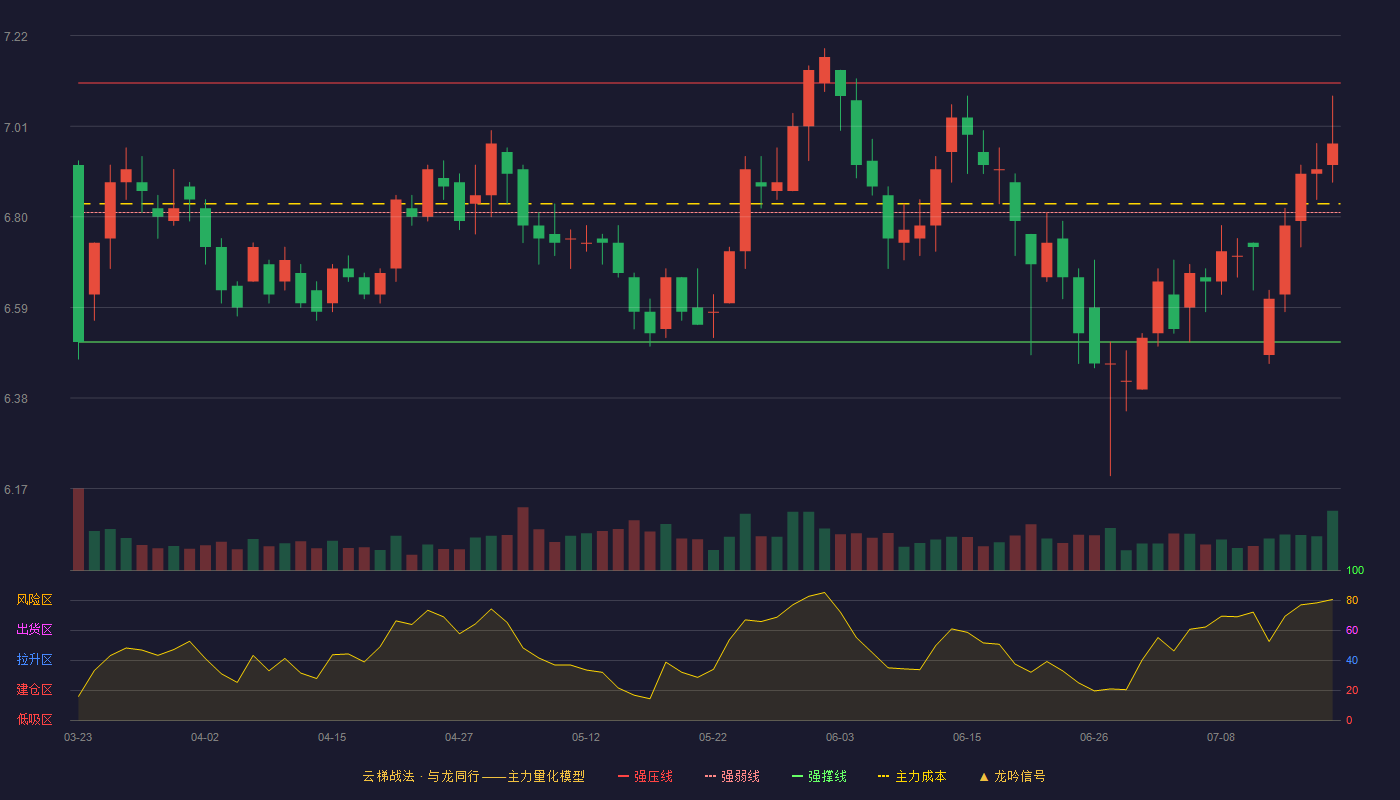Click the 03-23 date label
The height and width of the screenshot is (800, 1400).
(78, 737)
